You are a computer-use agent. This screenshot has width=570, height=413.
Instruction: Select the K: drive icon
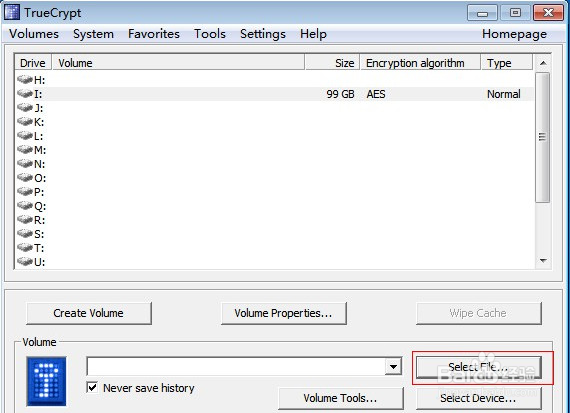tap(25, 121)
